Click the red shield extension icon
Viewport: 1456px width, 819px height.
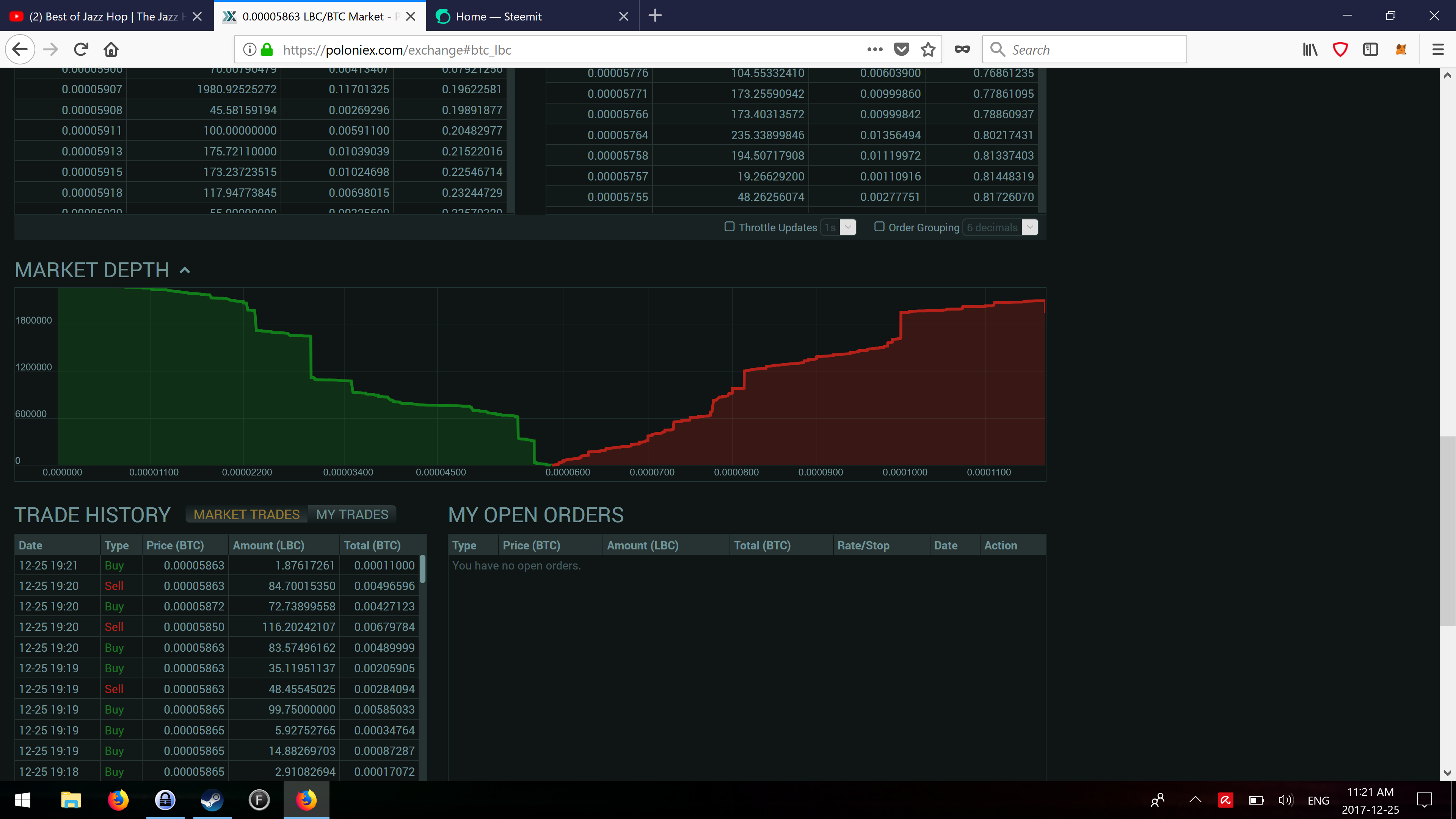point(1340,49)
